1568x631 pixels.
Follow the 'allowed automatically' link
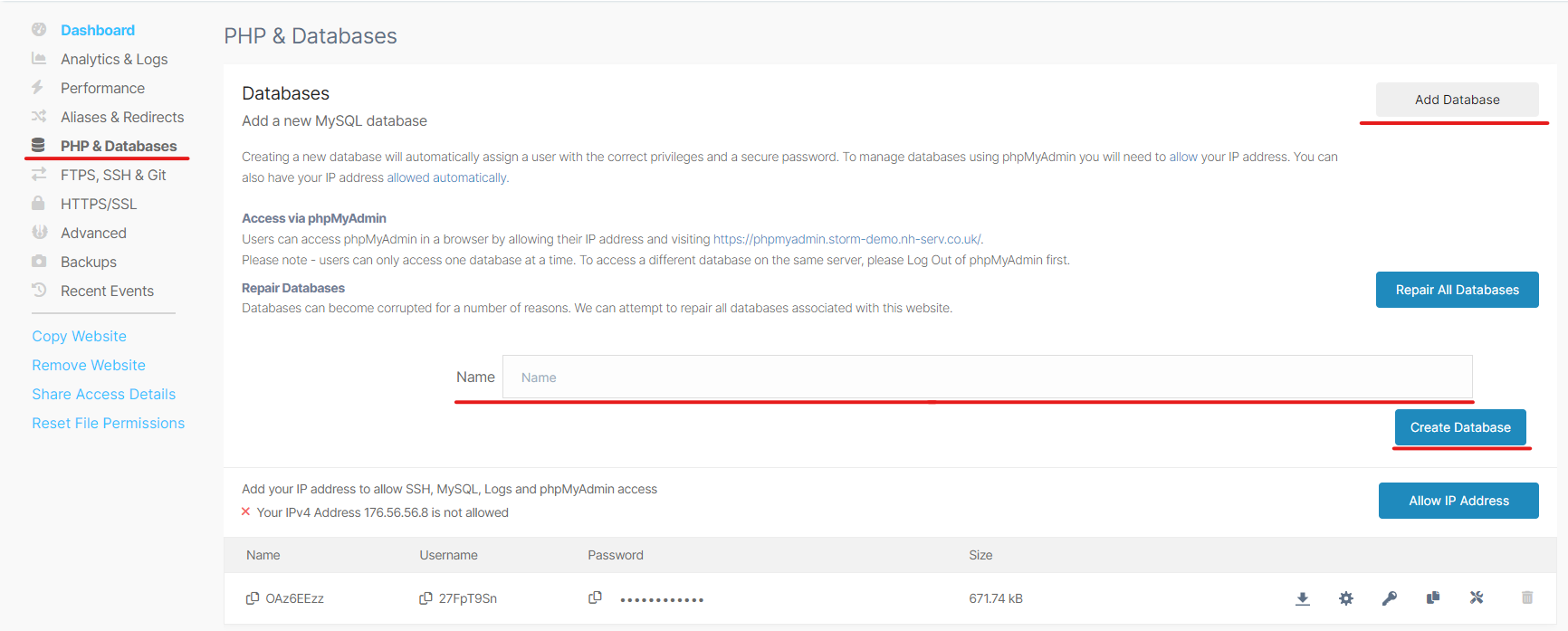point(447,177)
